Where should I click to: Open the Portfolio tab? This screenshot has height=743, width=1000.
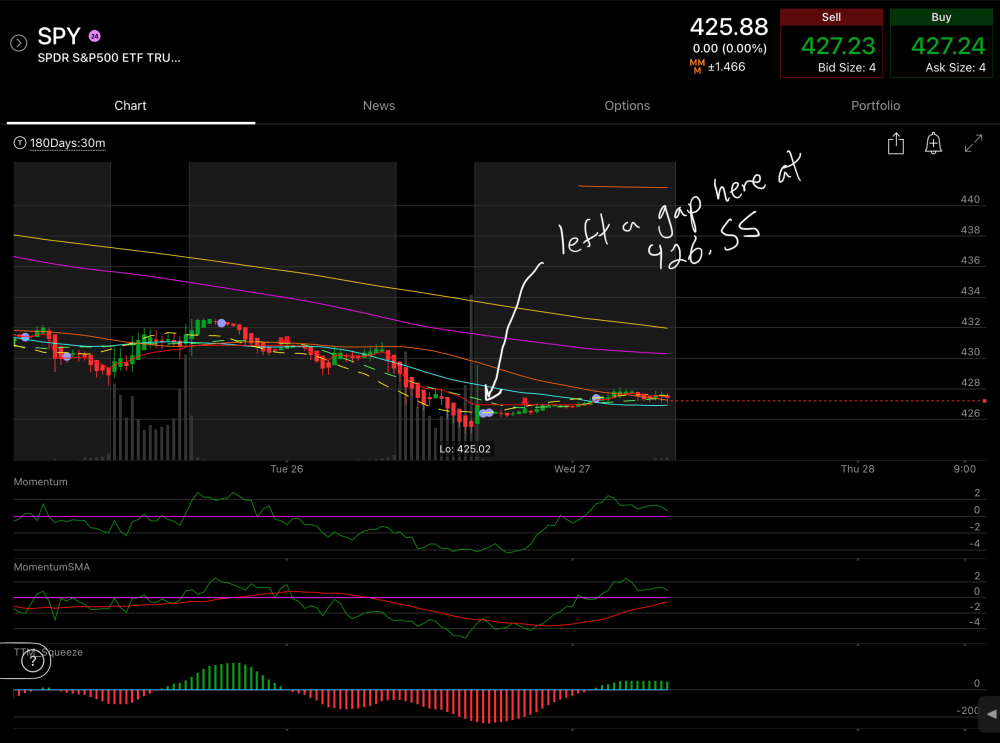click(876, 106)
